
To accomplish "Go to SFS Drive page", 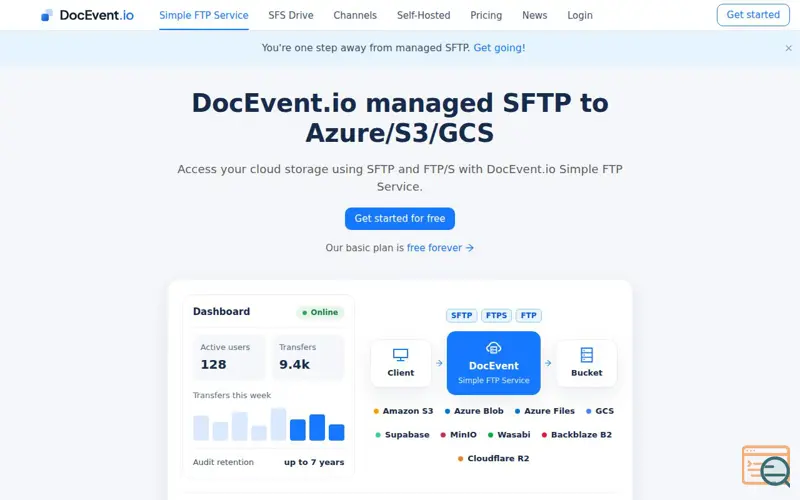I will 291,15.
